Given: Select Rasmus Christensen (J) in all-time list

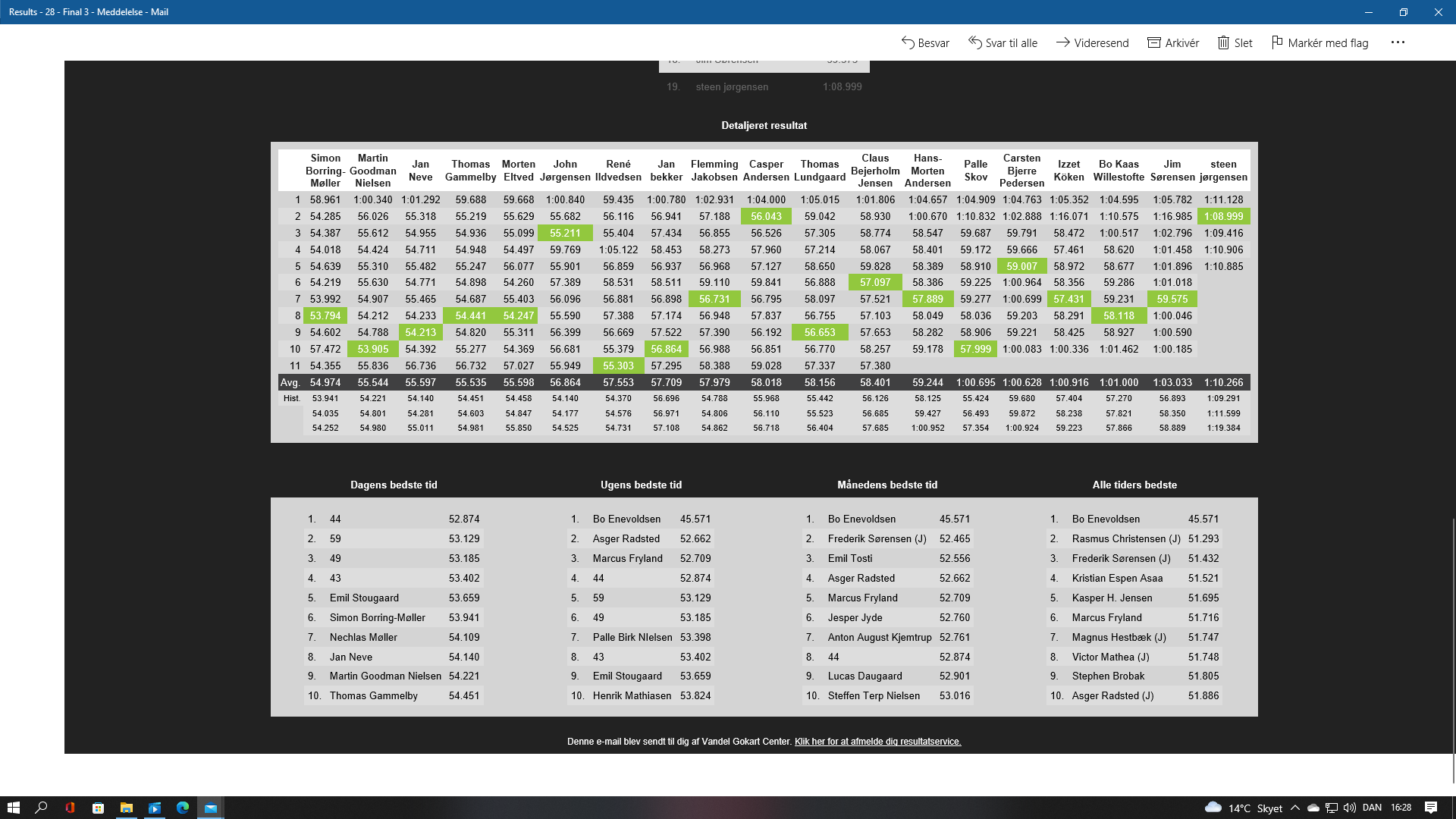Looking at the screenshot, I should [x=1126, y=538].
